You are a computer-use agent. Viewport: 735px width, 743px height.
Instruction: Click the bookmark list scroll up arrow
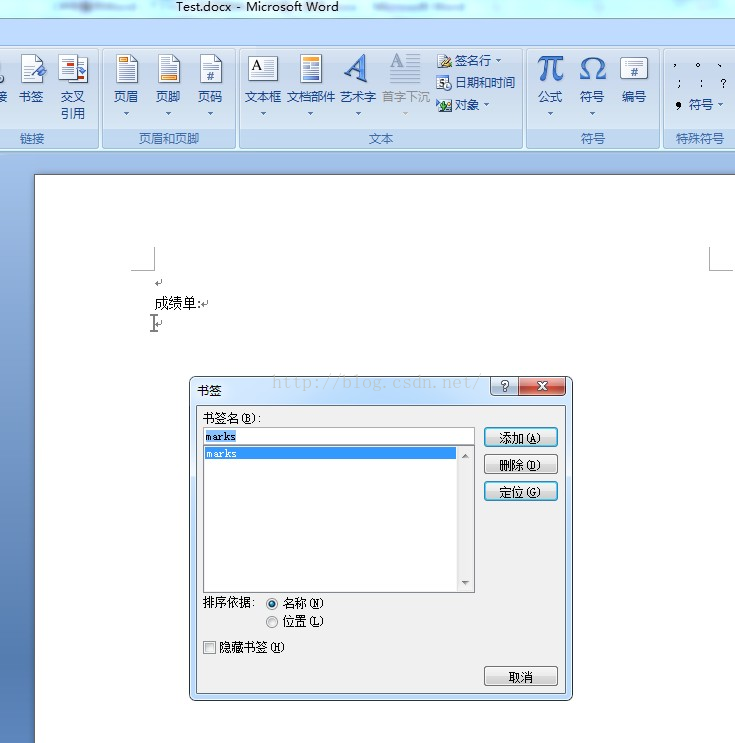click(465, 456)
